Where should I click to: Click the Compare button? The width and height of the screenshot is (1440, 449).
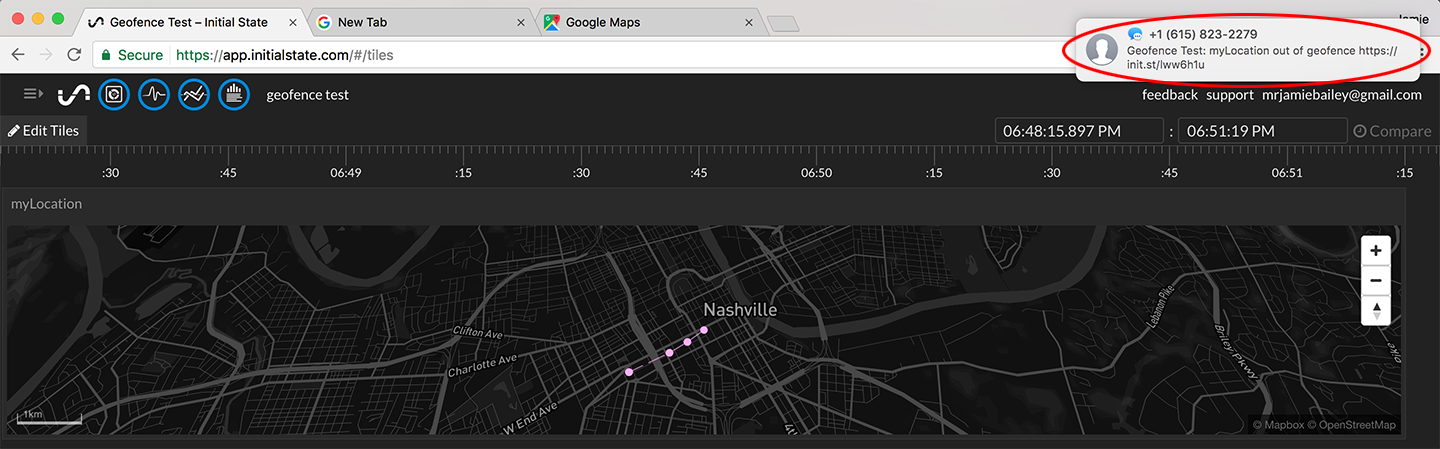[1392, 131]
